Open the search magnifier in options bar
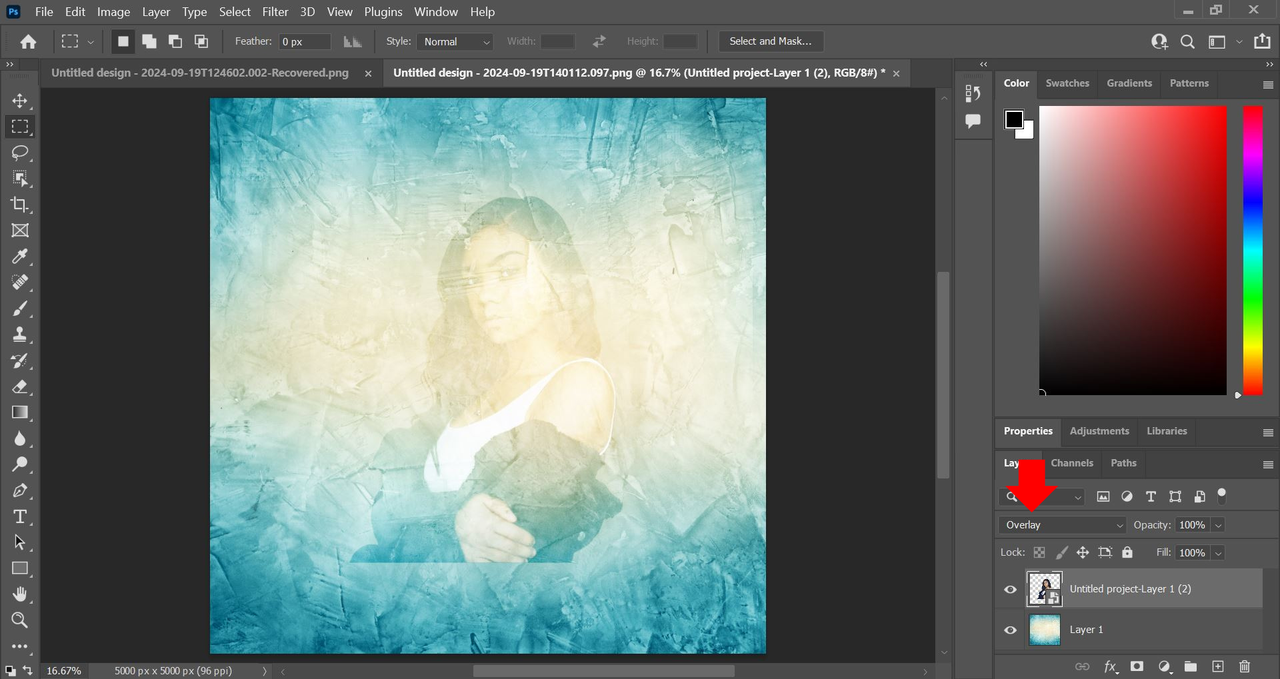This screenshot has width=1280, height=679. pos(1188,42)
